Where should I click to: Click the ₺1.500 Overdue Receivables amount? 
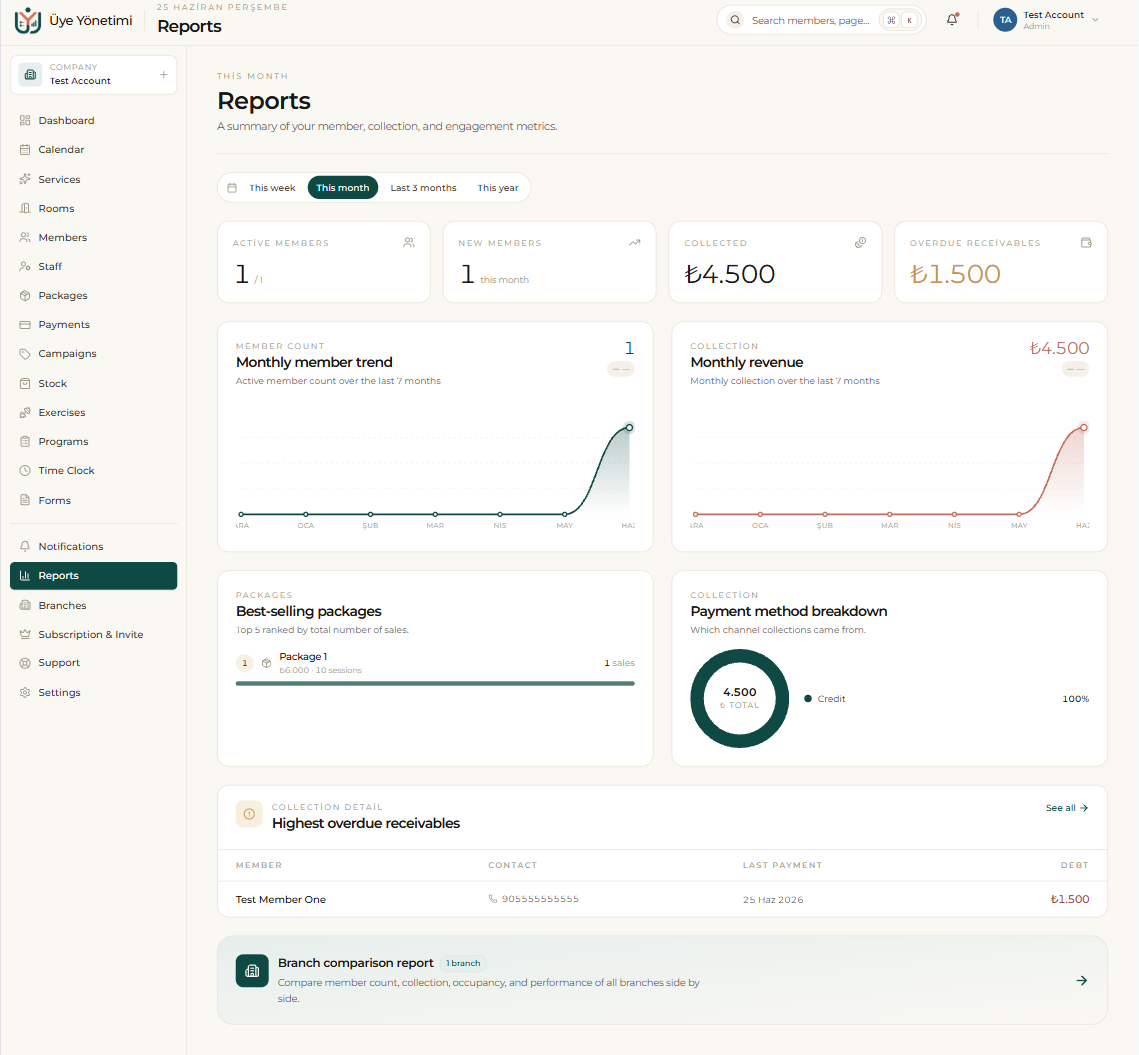click(x=955, y=274)
